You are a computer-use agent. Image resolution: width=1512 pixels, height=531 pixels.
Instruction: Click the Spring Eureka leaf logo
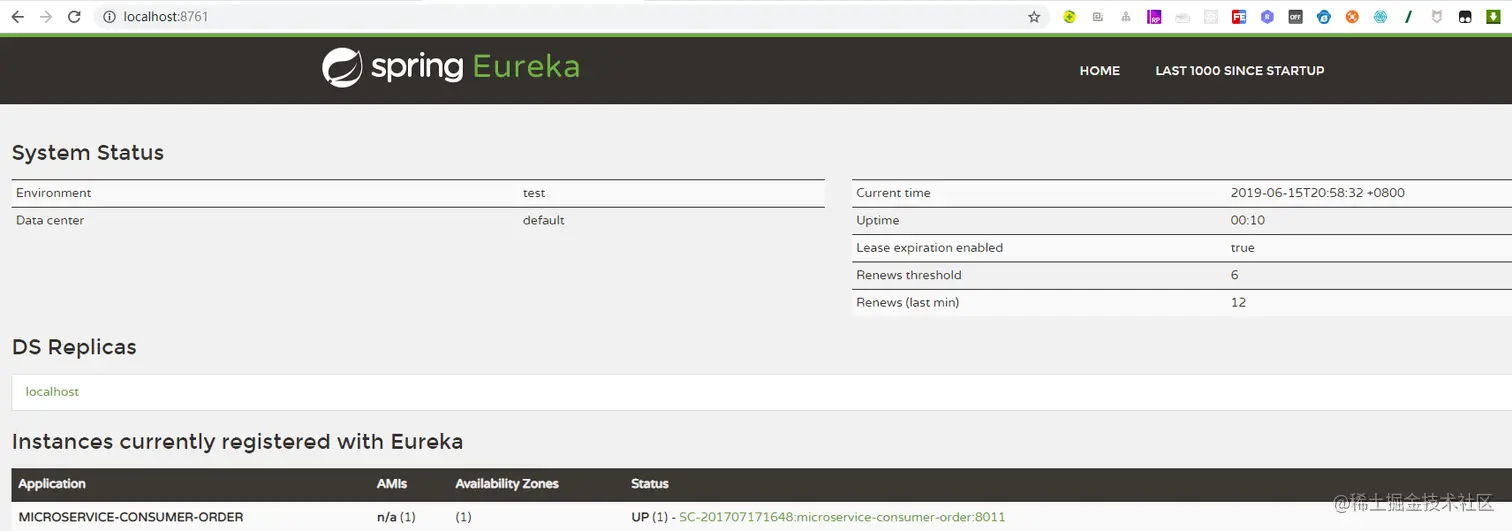(x=342, y=67)
